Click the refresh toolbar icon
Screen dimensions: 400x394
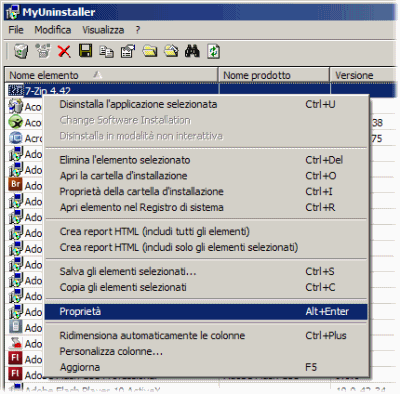tap(213, 52)
